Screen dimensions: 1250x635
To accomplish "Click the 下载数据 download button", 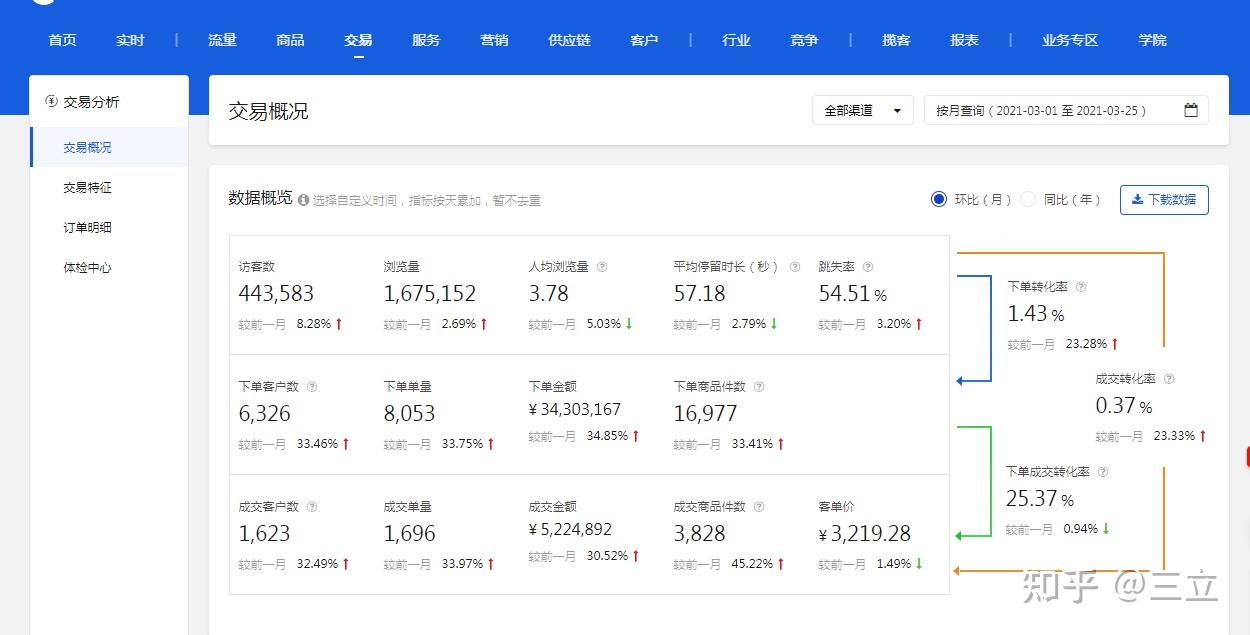I will [1164, 200].
